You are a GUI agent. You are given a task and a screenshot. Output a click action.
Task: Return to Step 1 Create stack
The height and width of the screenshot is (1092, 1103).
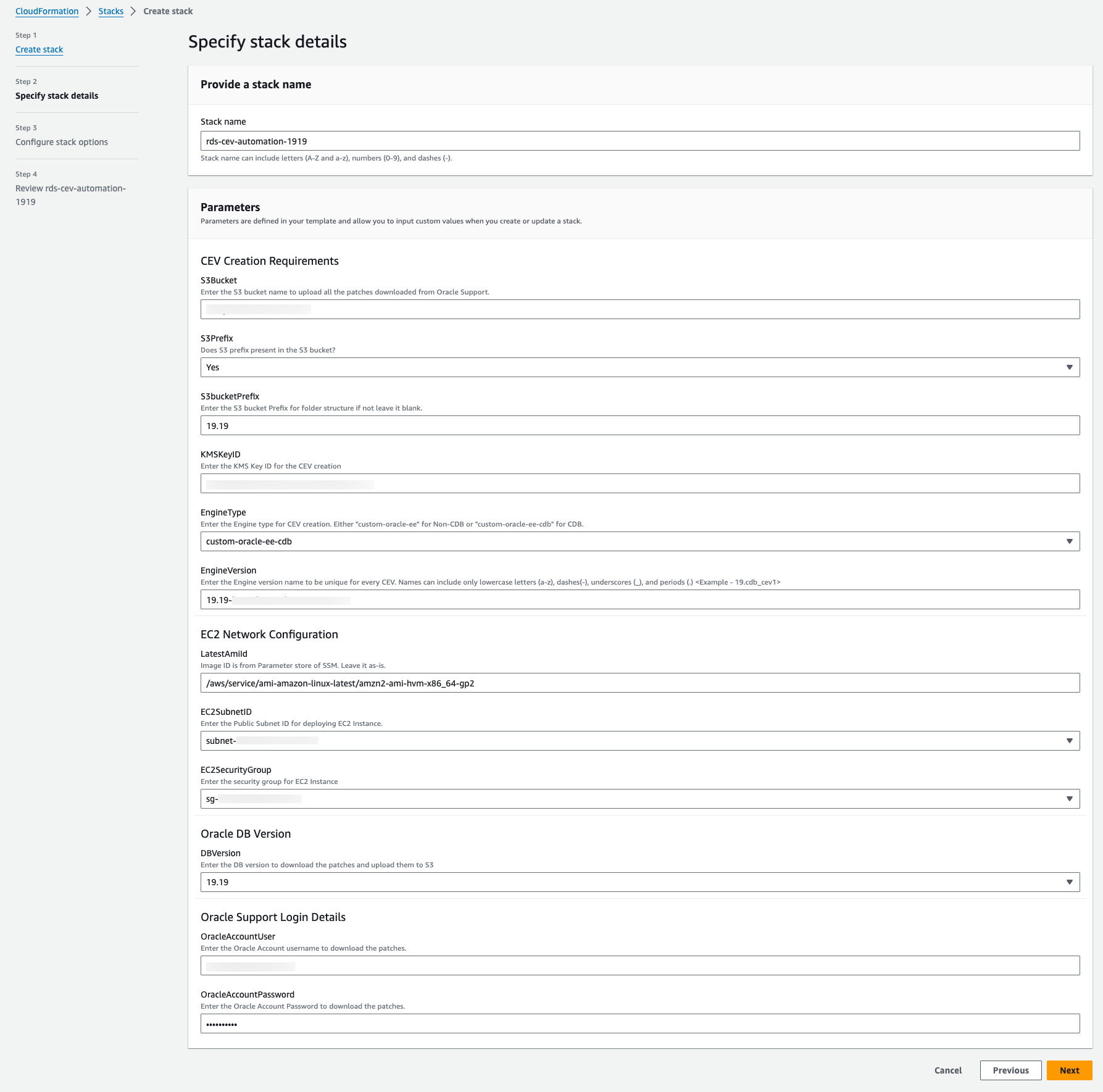click(x=39, y=49)
